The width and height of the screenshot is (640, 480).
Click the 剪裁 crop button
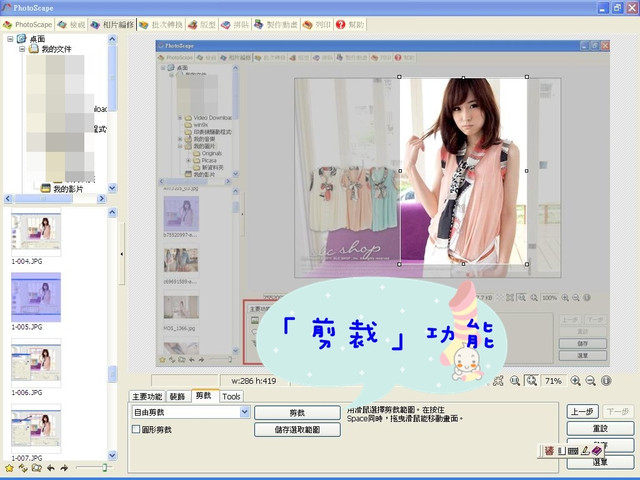(x=297, y=413)
